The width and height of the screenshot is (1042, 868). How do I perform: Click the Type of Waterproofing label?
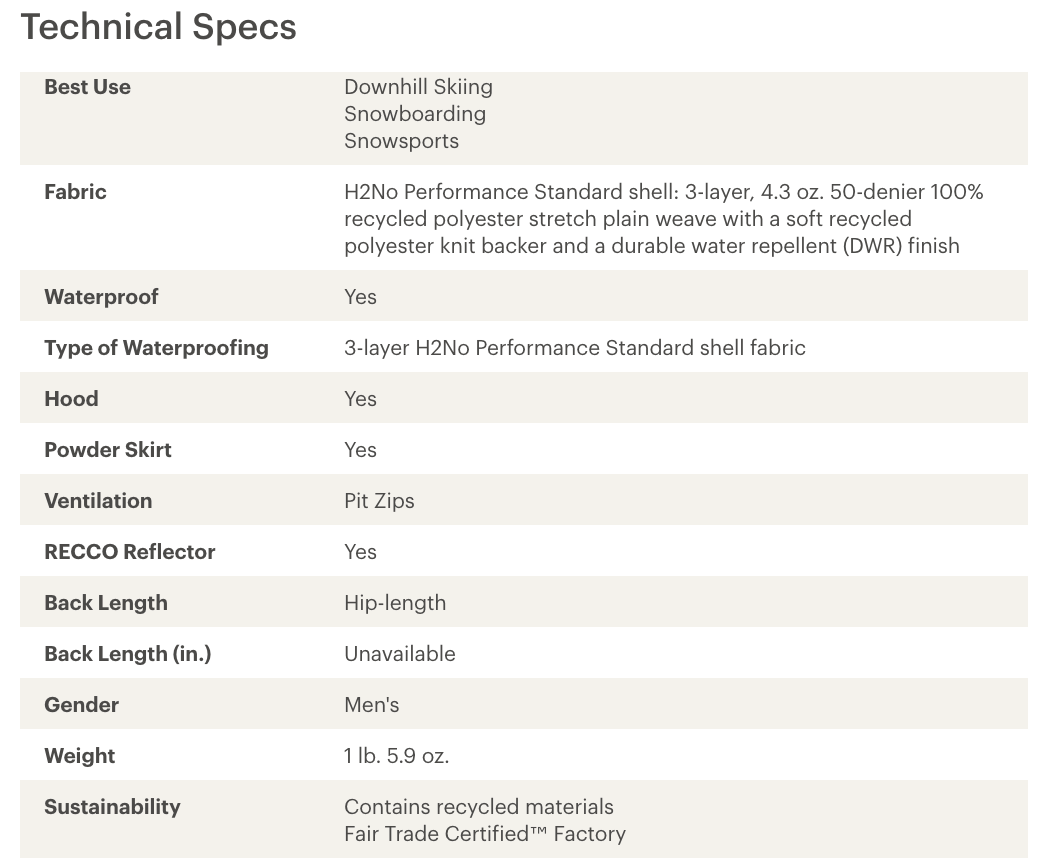coord(156,348)
